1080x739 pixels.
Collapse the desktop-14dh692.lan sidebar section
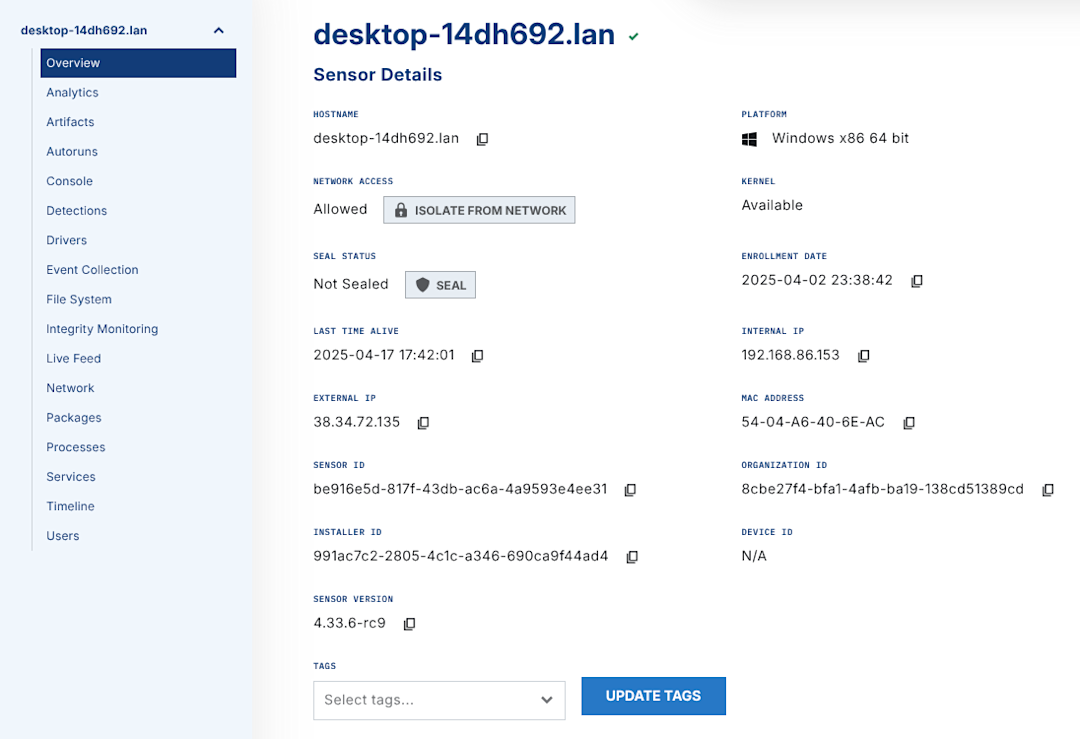coord(218,30)
